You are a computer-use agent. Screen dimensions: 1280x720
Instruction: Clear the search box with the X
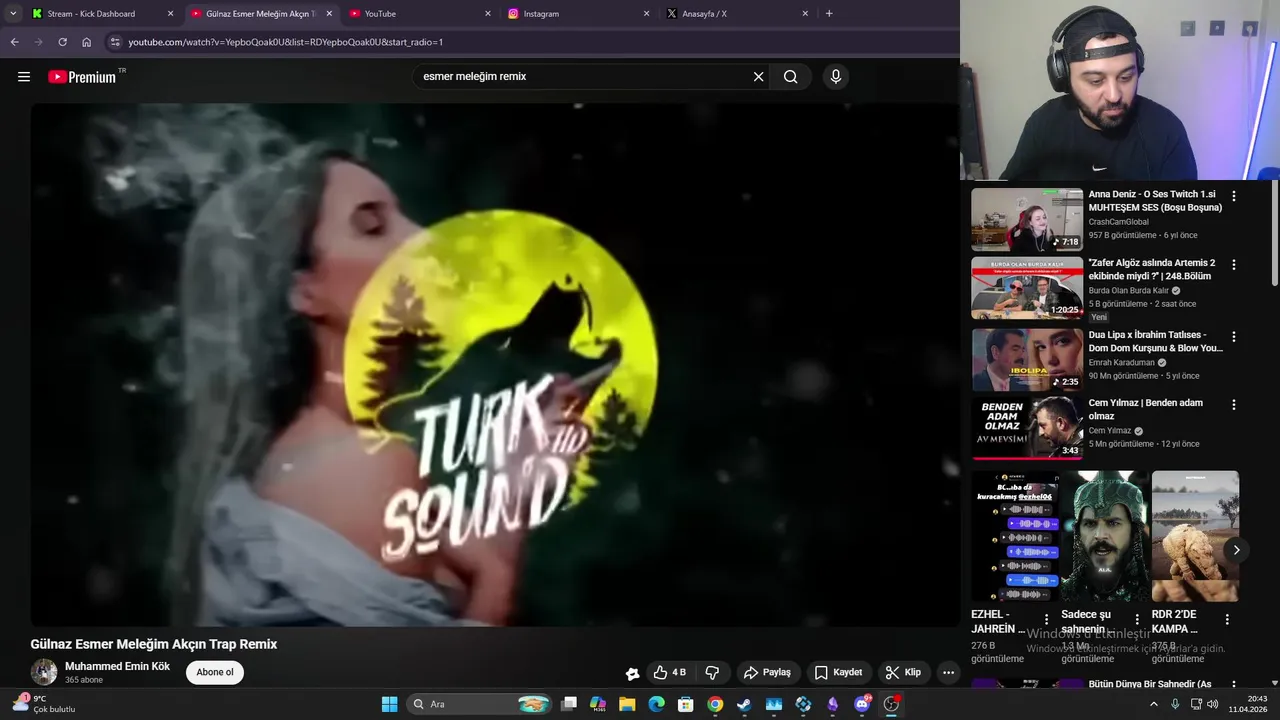pyautogui.click(x=758, y=77)
